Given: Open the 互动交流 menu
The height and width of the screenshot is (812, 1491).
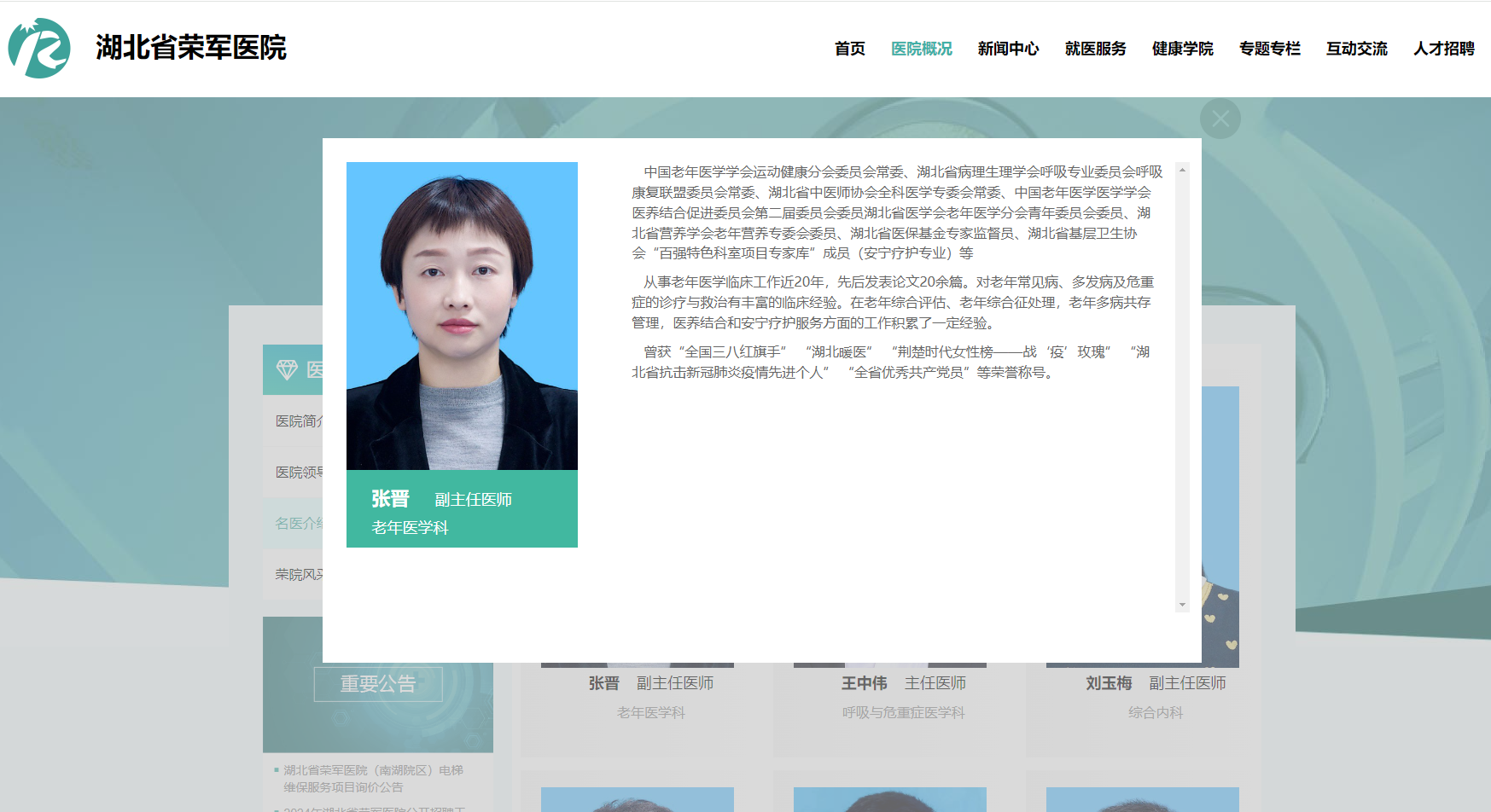Looking at the screenshot, I should tap(1357, 49).
